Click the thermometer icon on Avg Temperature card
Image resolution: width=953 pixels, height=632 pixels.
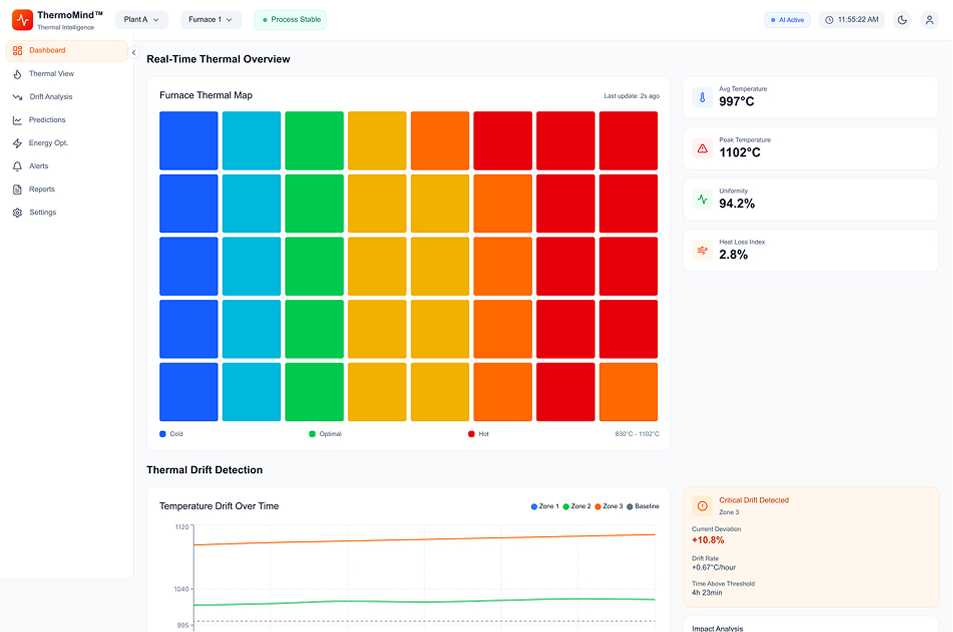click(702, 98)
